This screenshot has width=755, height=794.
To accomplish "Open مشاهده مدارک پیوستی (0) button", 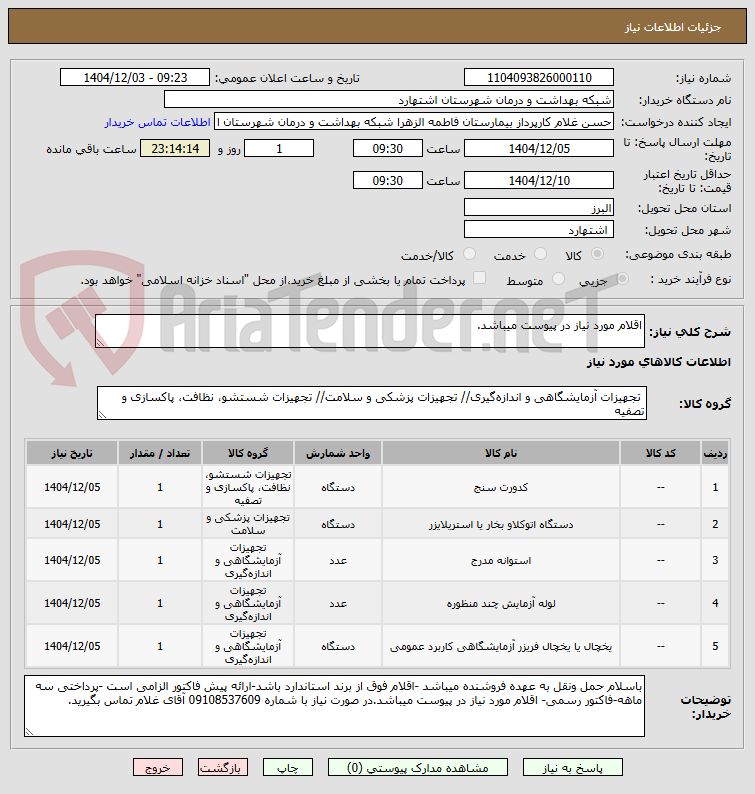I will (418, 768).
